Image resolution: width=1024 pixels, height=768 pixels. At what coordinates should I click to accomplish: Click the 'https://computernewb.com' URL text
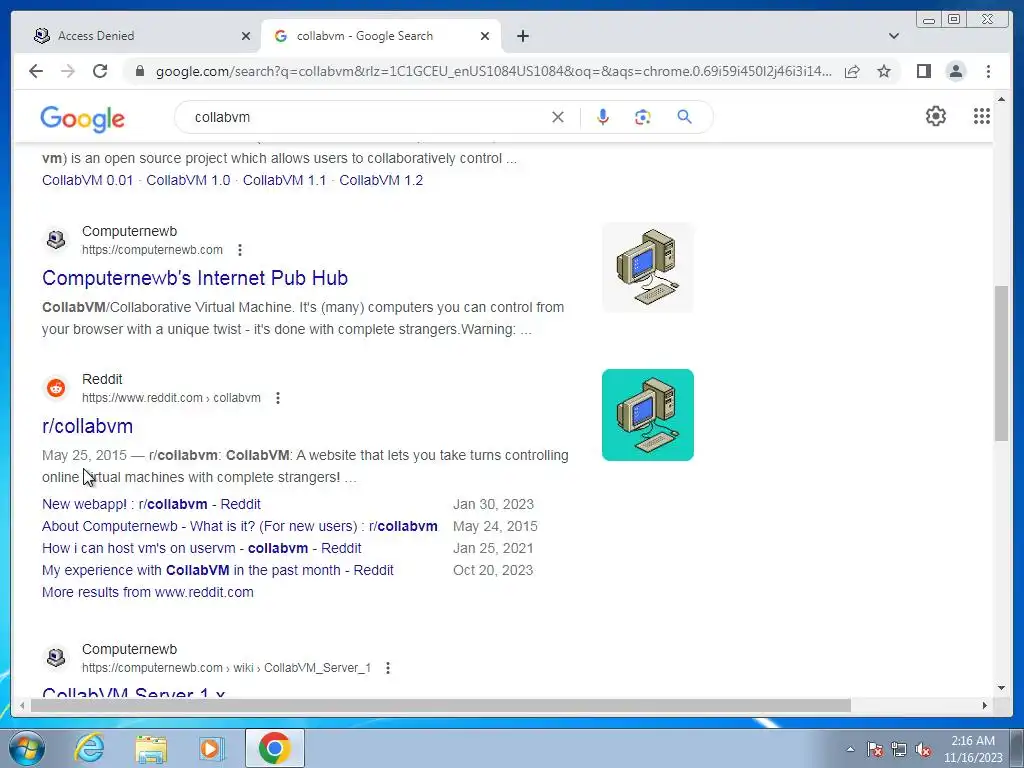(x=152, y=250)
